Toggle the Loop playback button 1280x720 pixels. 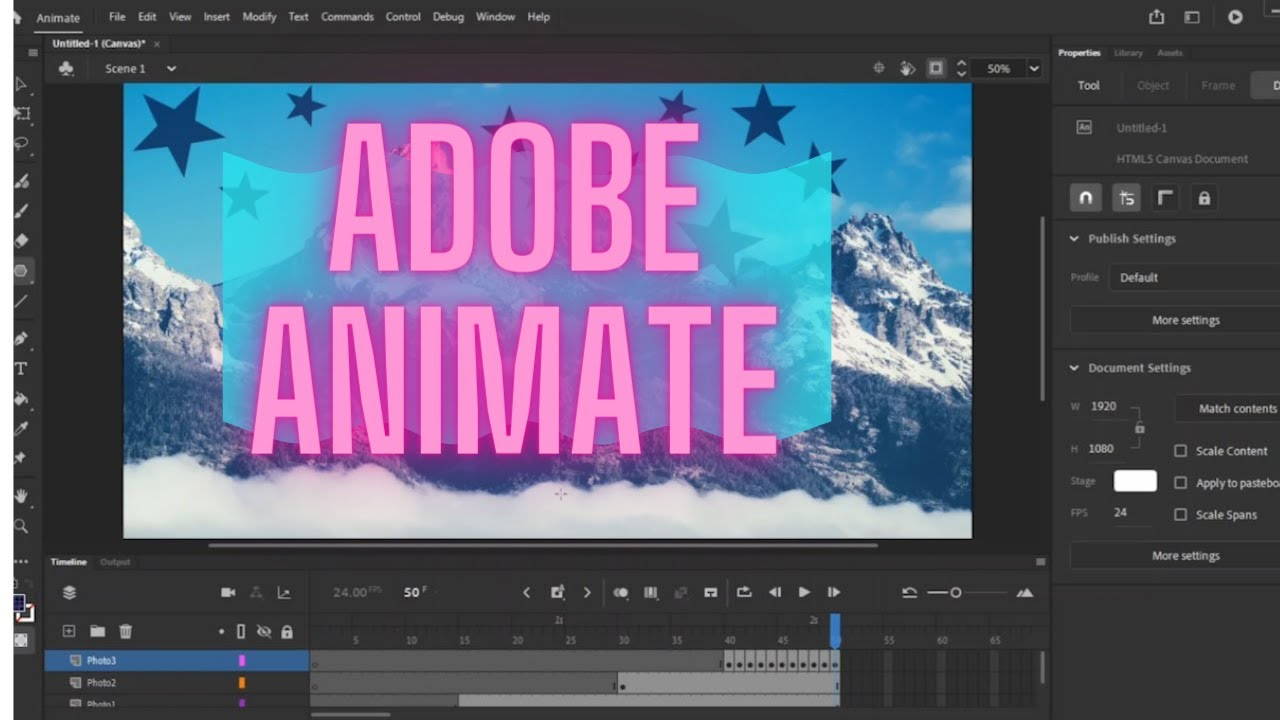(x=744, y=593)
